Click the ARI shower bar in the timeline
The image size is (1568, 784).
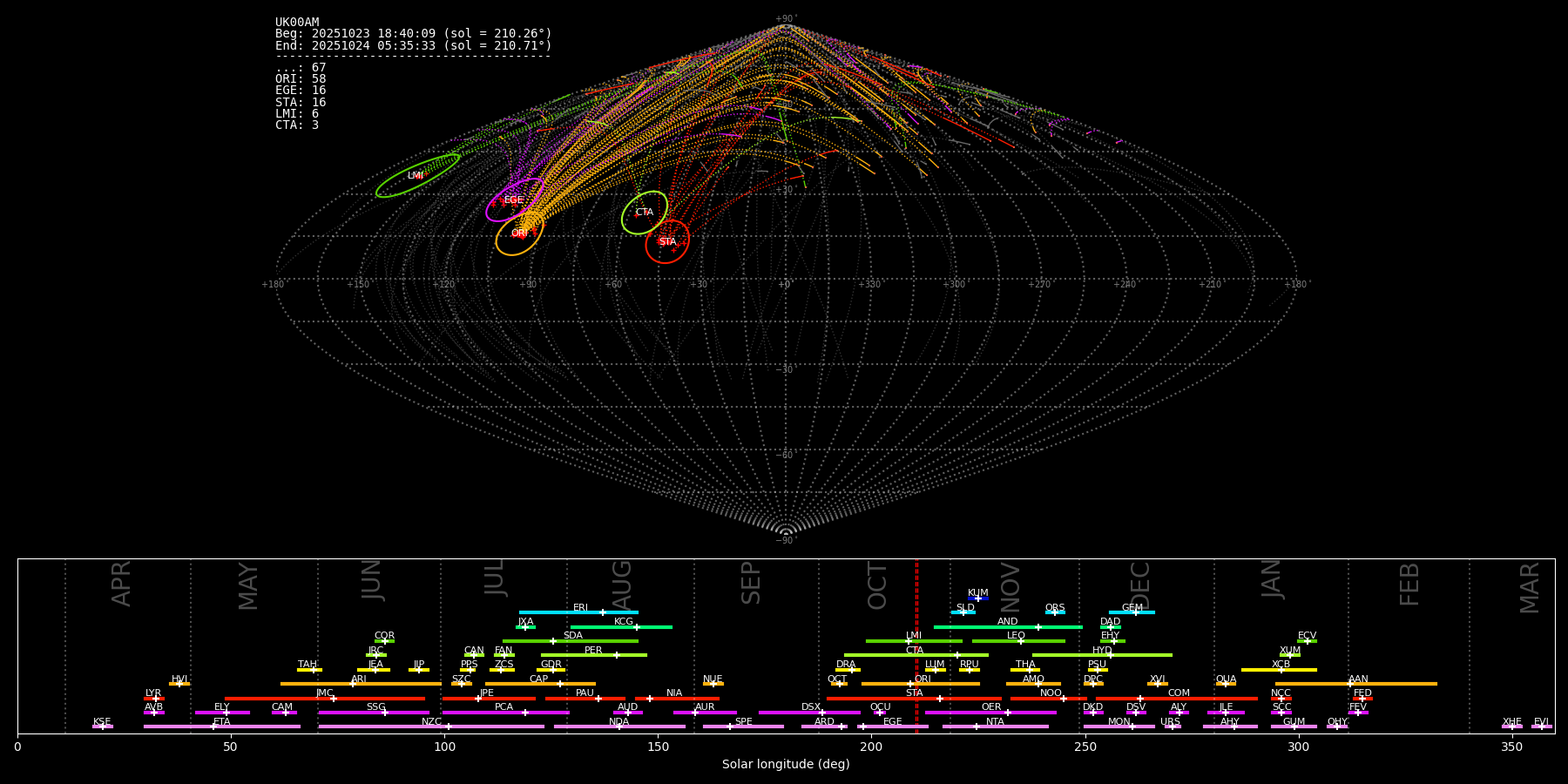[x=361, y=684]
